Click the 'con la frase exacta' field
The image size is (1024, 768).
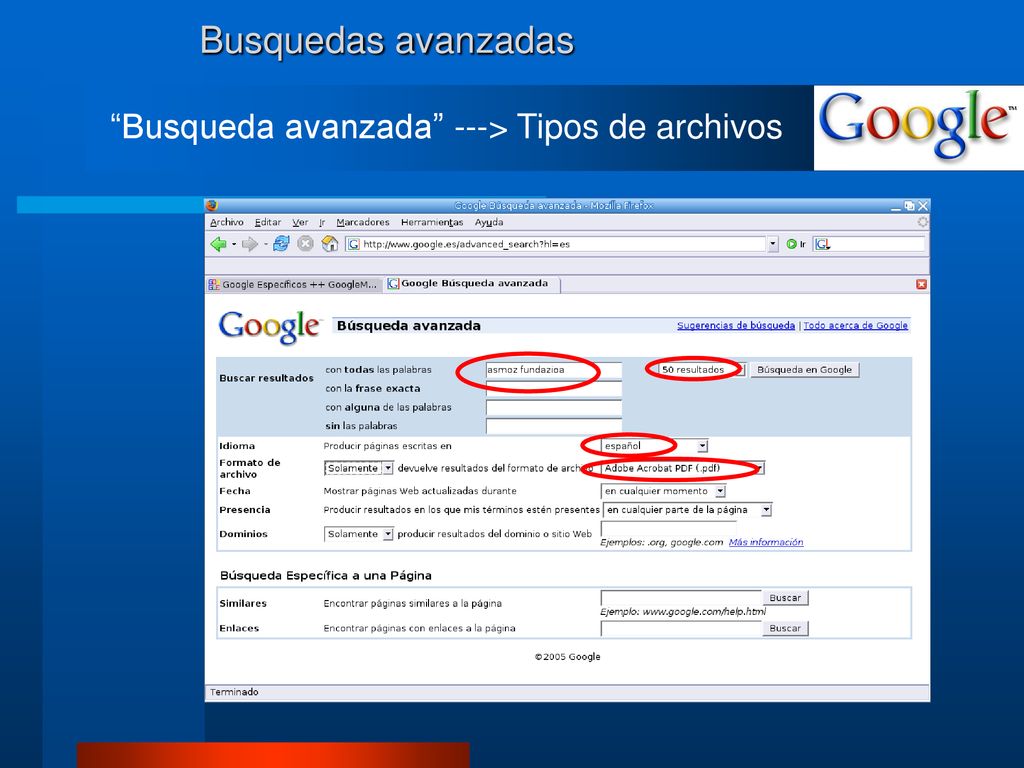[x=553, y=389]
